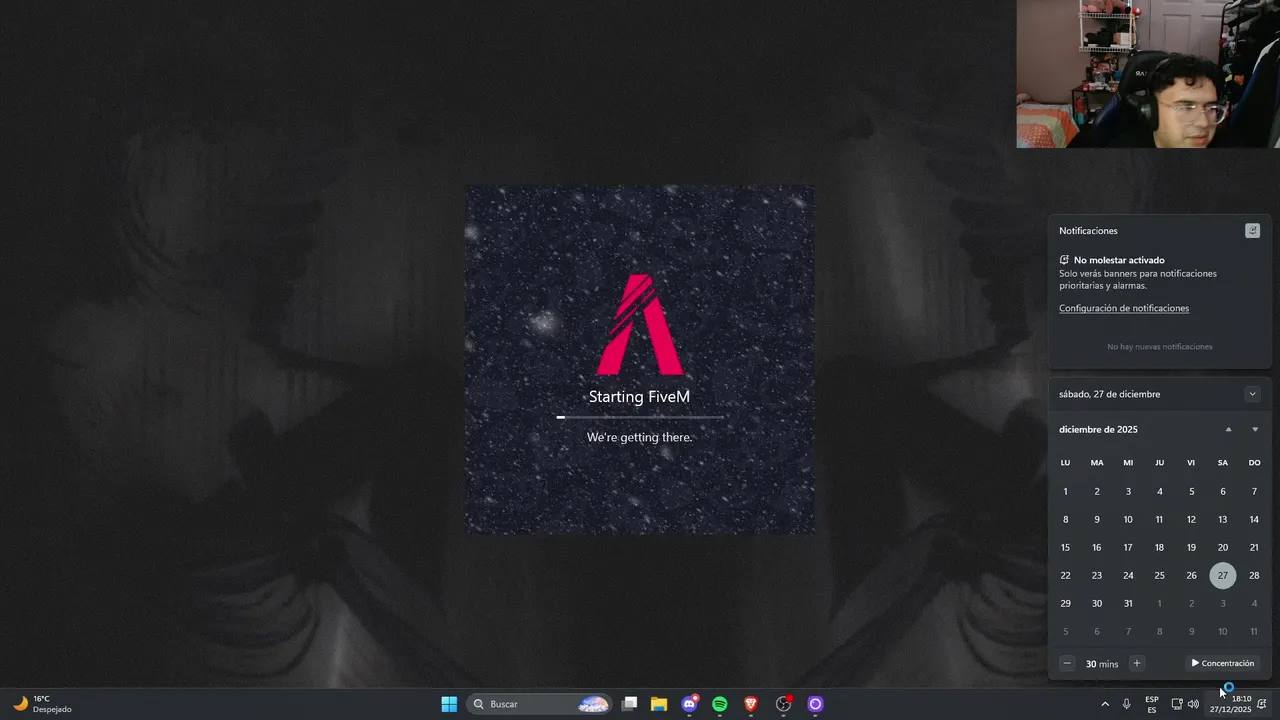This screenshot has width=1280, height=720.
Task: Open the network tray icon
Action: [1177, 704]
